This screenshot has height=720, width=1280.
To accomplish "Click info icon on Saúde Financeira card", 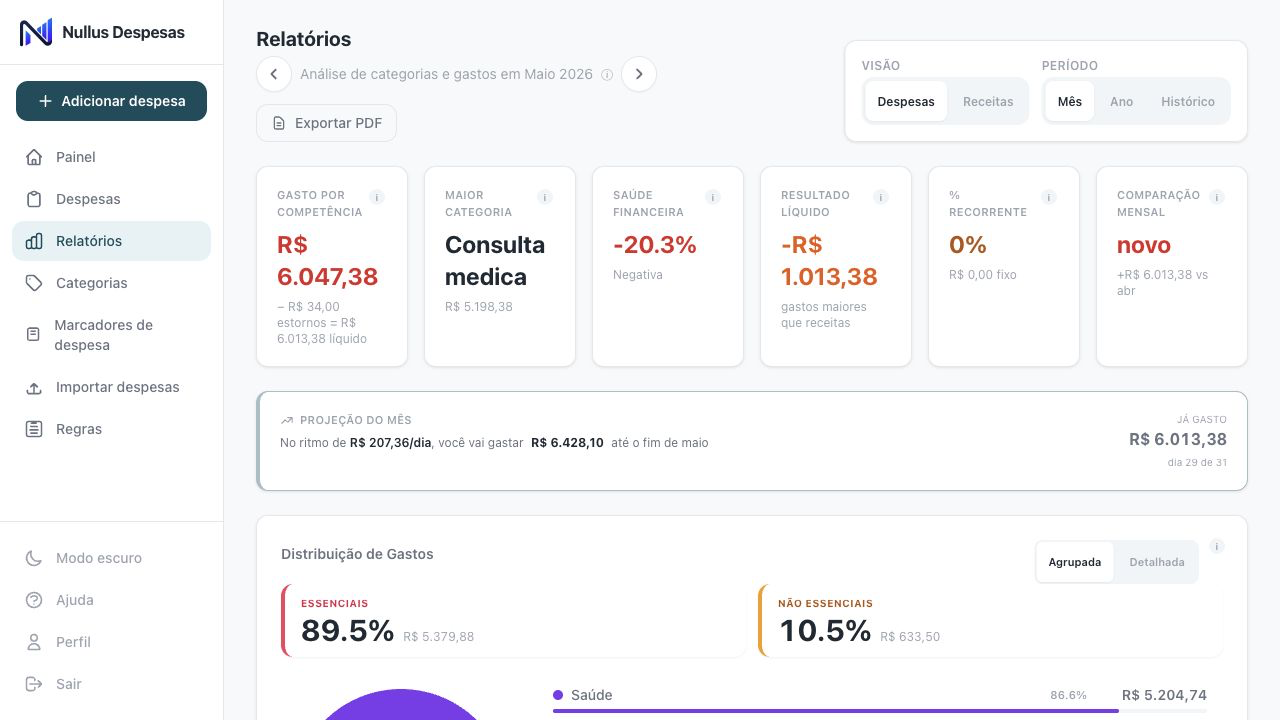I will pyautogui.click(x=713, y=197).
